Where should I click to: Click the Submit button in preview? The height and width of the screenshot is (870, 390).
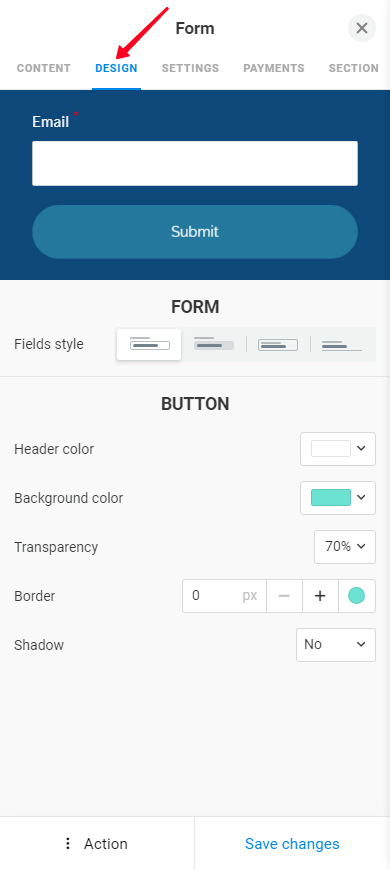click(195, 231)
